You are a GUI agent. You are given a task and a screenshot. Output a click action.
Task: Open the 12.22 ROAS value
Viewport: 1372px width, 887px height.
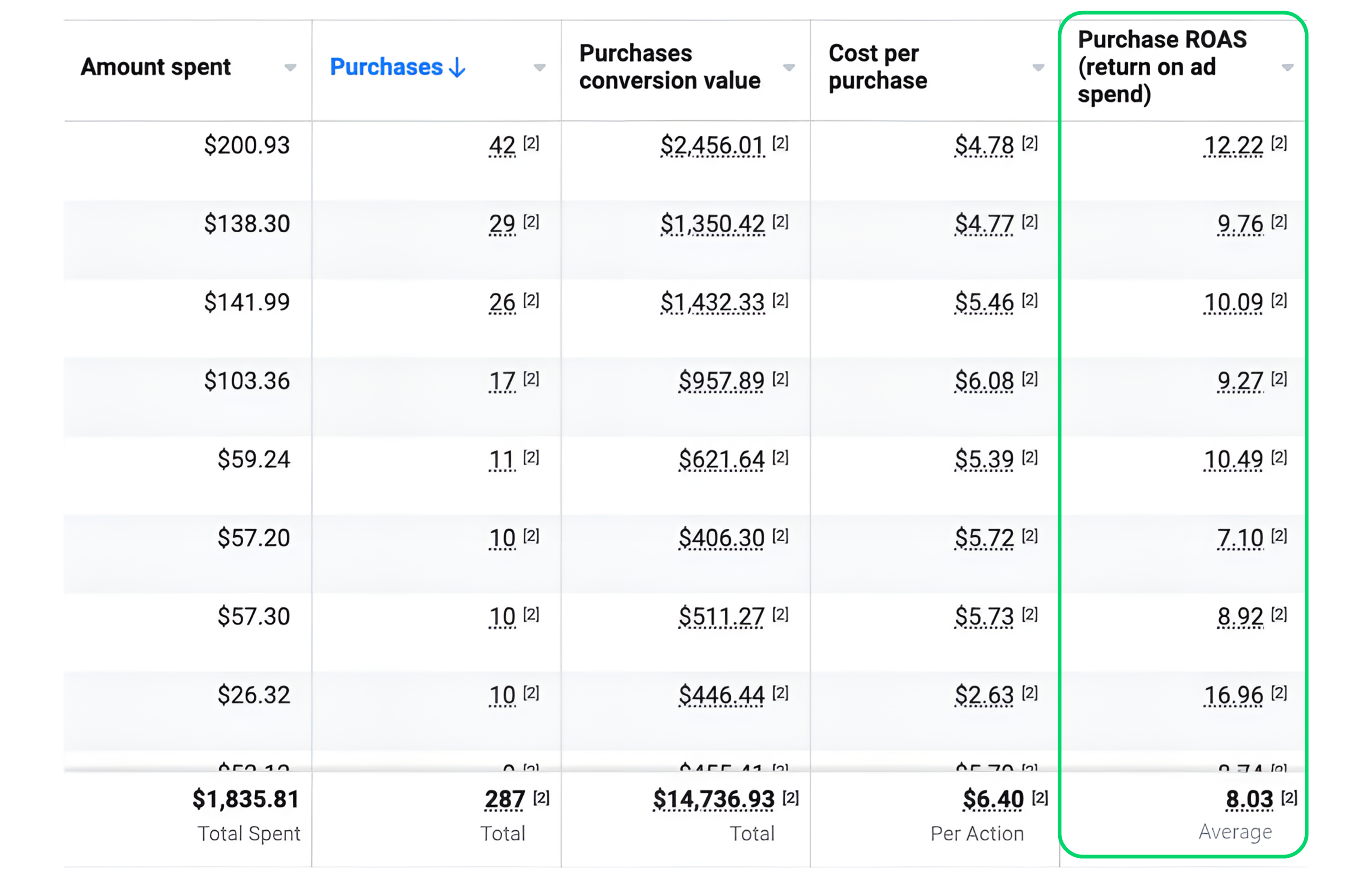coord(1233,145)
